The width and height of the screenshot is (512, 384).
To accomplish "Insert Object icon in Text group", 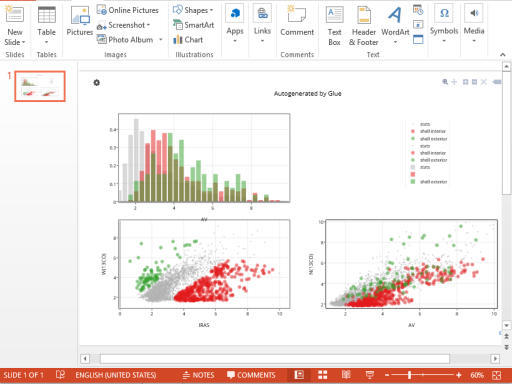I will pyautogui.click(x=418, y=39).
